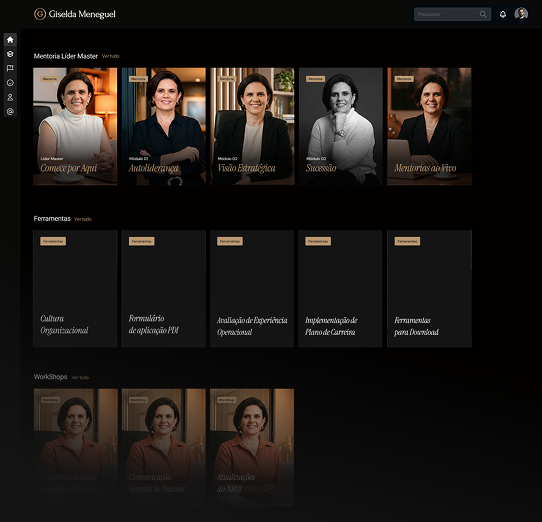Open the person icon in sidebar

coord(10,97)
